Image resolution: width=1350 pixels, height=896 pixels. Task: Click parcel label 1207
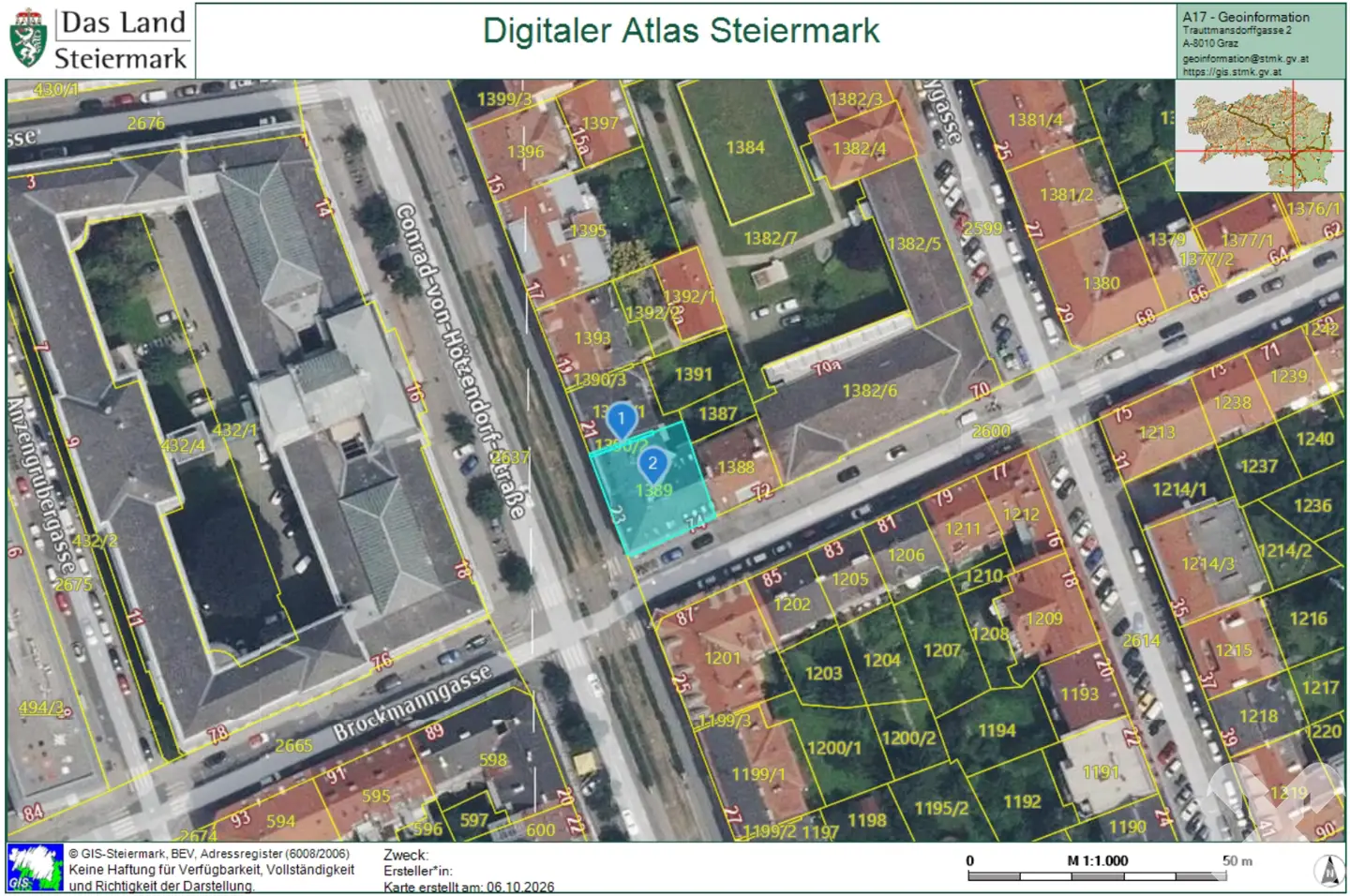941,650
